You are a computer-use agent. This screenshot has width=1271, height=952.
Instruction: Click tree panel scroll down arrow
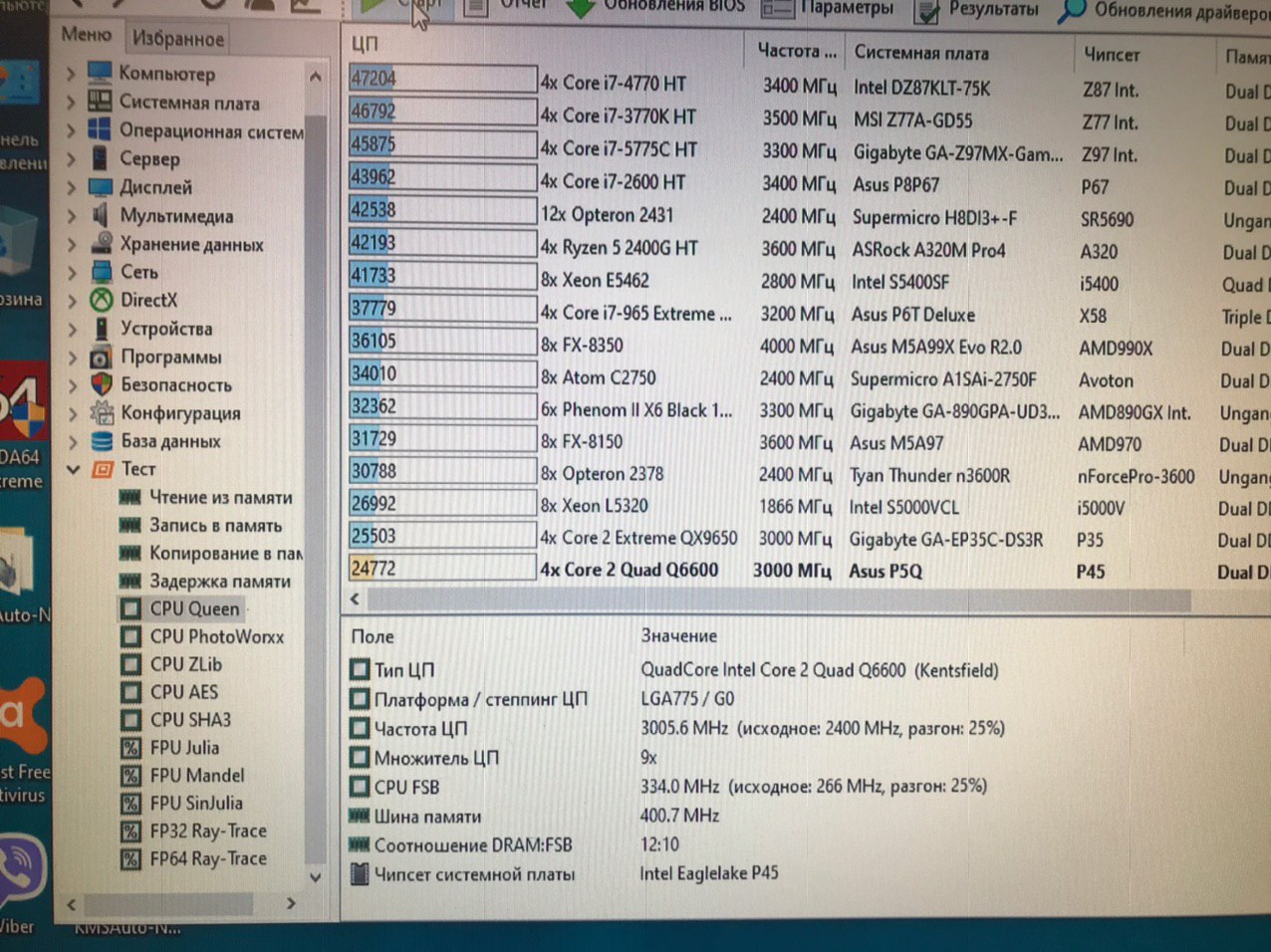(315, 877)
